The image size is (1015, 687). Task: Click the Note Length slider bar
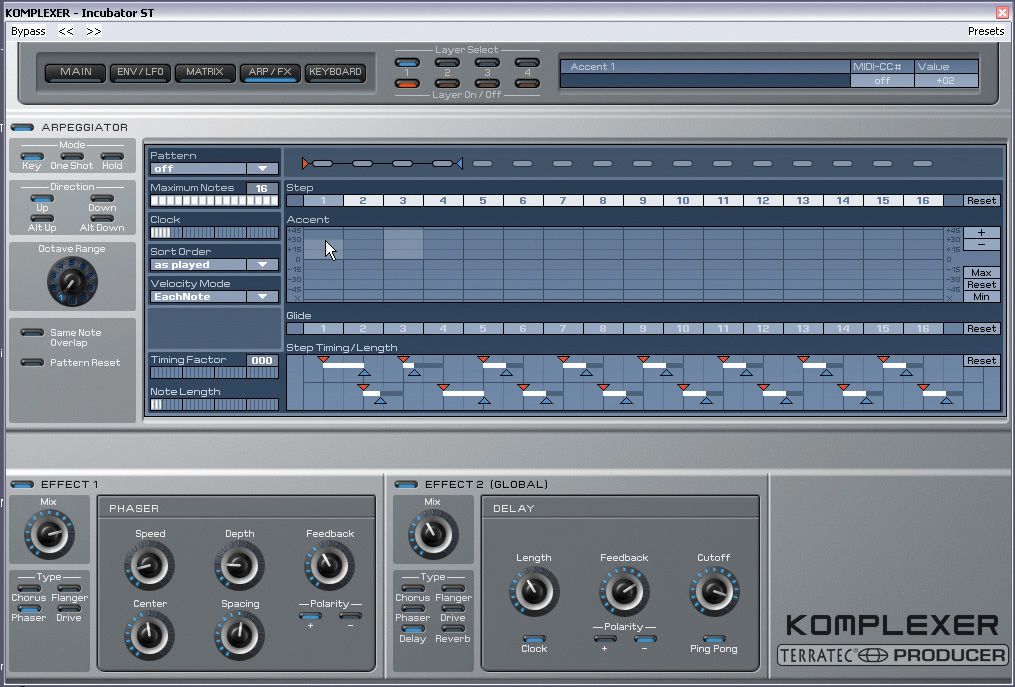214,405
